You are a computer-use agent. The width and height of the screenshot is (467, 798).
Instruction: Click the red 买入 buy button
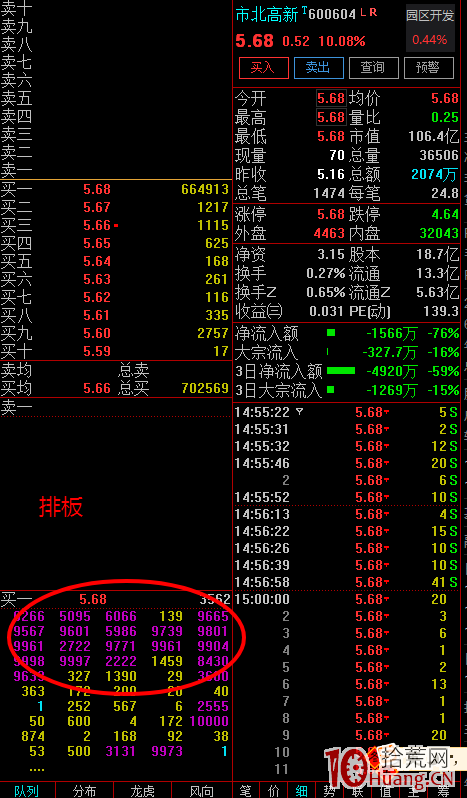point(264,68)
